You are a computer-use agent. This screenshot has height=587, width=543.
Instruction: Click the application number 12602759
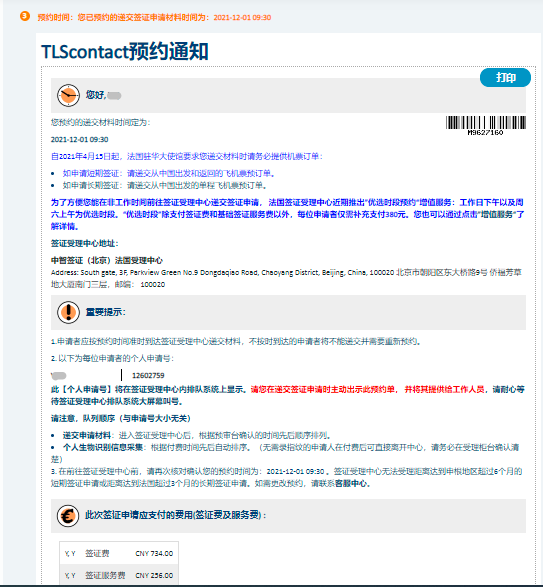coord(148,375)
